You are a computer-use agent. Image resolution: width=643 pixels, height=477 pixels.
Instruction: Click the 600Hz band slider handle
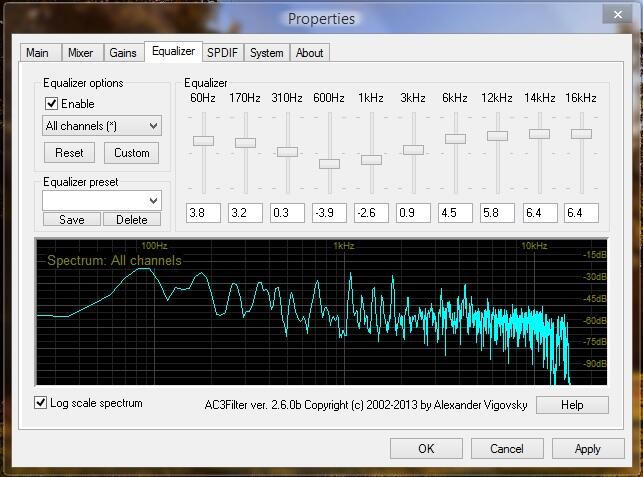coord(329,163)
